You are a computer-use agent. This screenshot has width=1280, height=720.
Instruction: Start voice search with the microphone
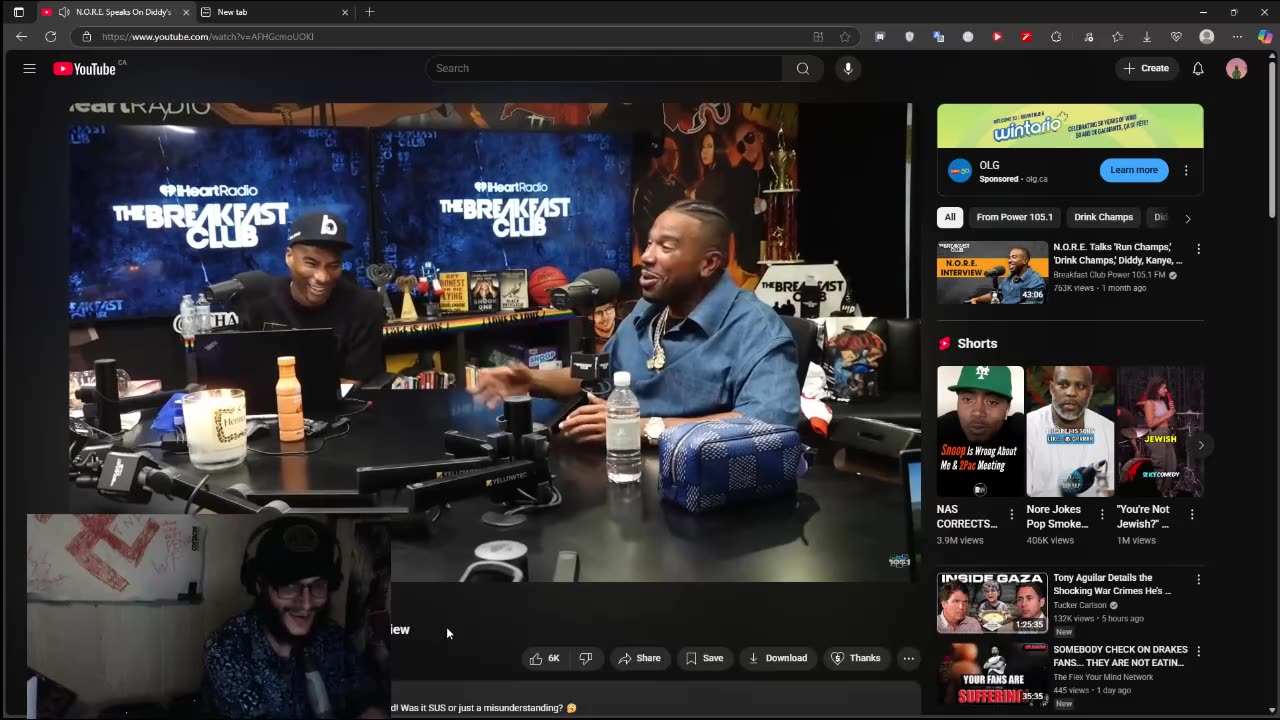(x=848, y=68)
